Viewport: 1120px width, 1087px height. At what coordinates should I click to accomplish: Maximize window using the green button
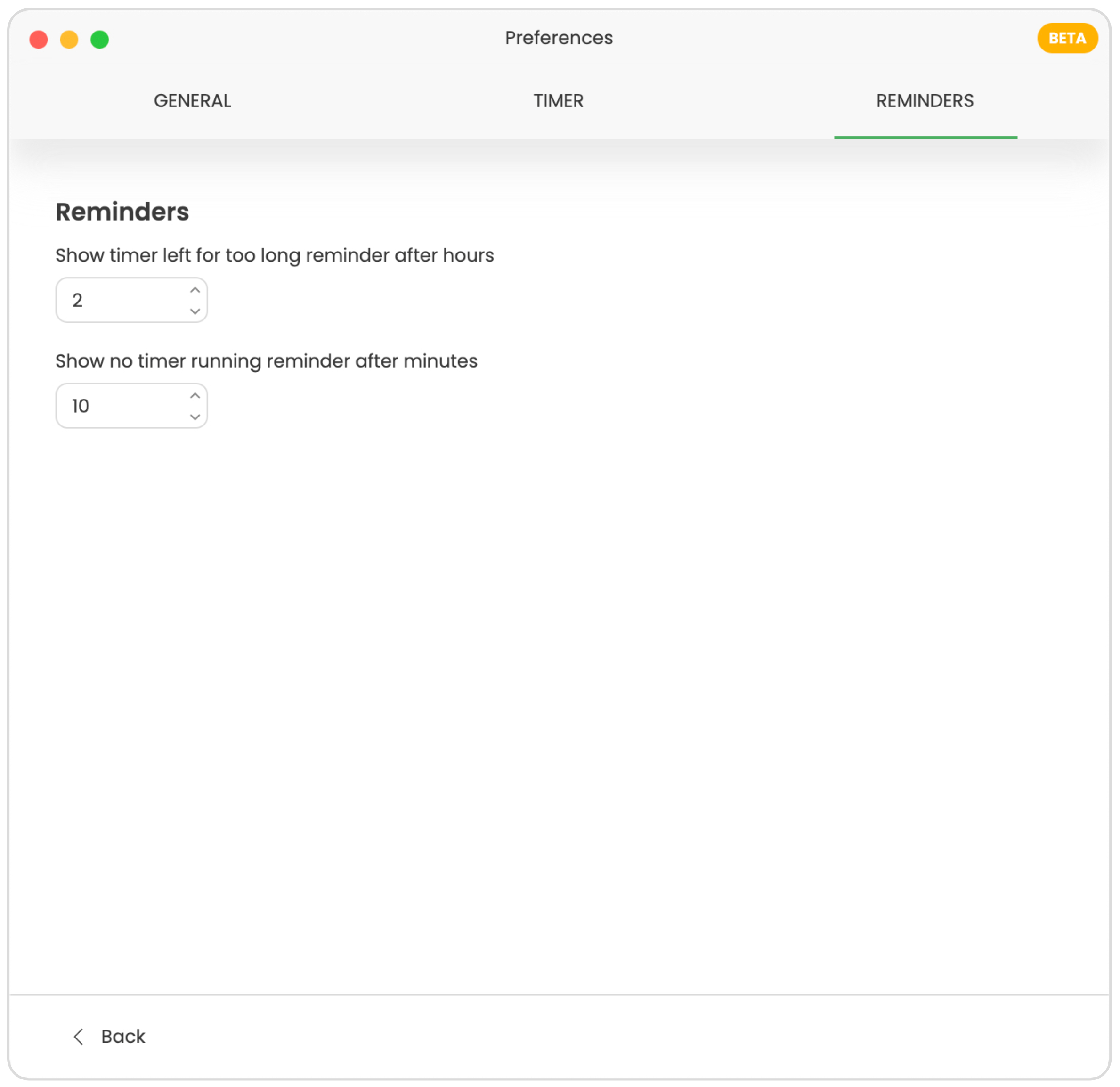coord(100,40)
